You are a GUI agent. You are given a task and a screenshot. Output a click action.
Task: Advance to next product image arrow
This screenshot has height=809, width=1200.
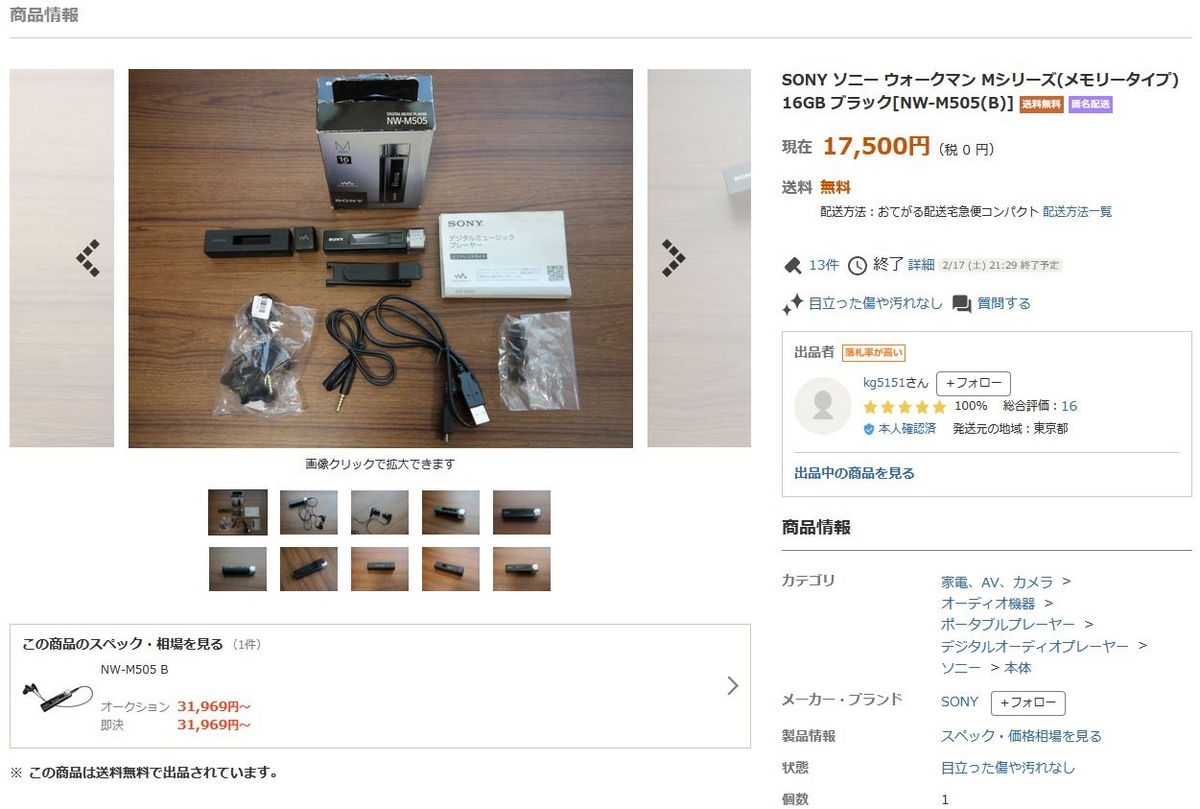673,258
